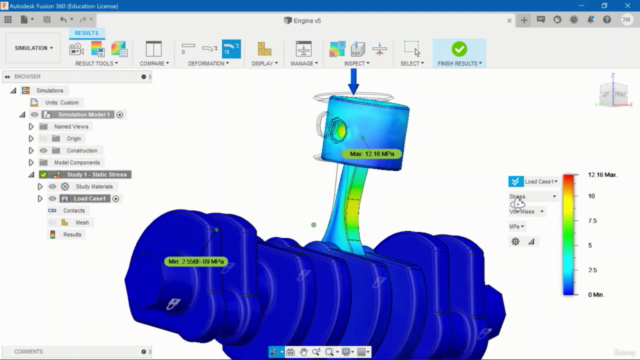Viewport: 640px width, 360px height.
Task: Click the Save icon
Action: point(47,20)
